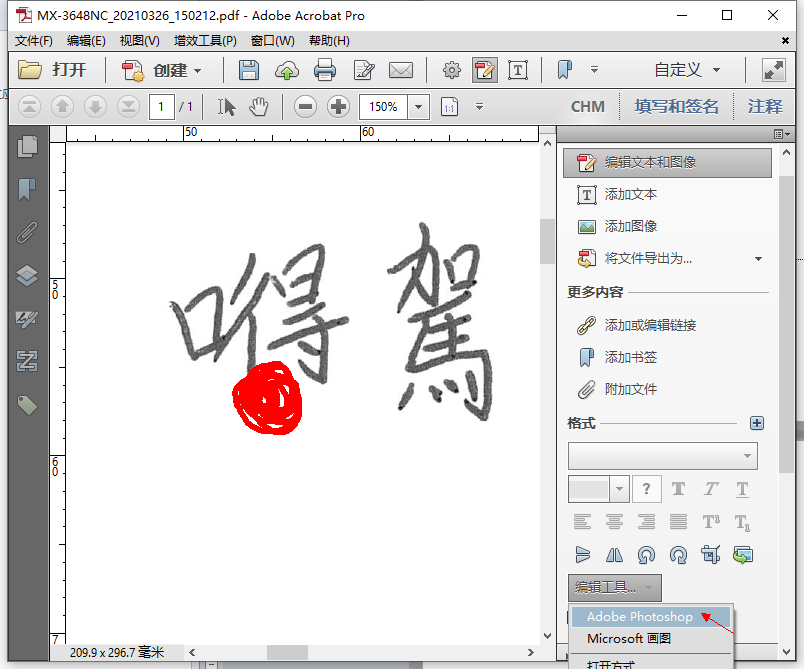804x669 pixels.
Task: Go to the first page with the arrow icon
Action: point(30,107)
